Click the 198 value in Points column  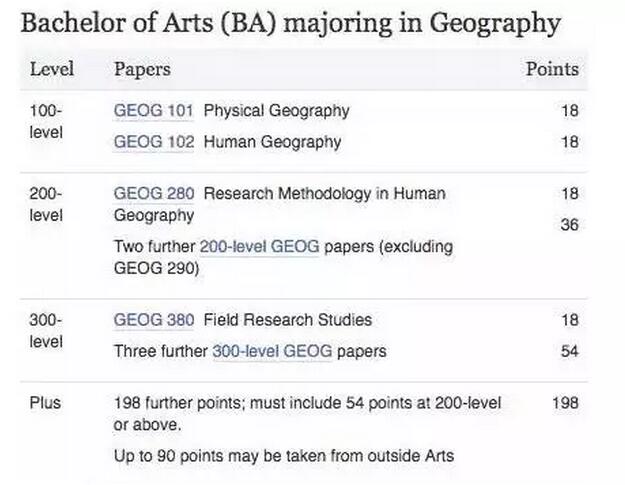(x=565, y=403)
